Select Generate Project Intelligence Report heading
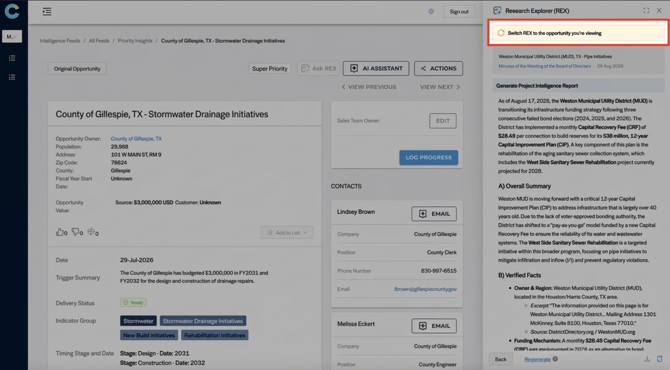This screenshot has height=370, width=670. point(537,86)
